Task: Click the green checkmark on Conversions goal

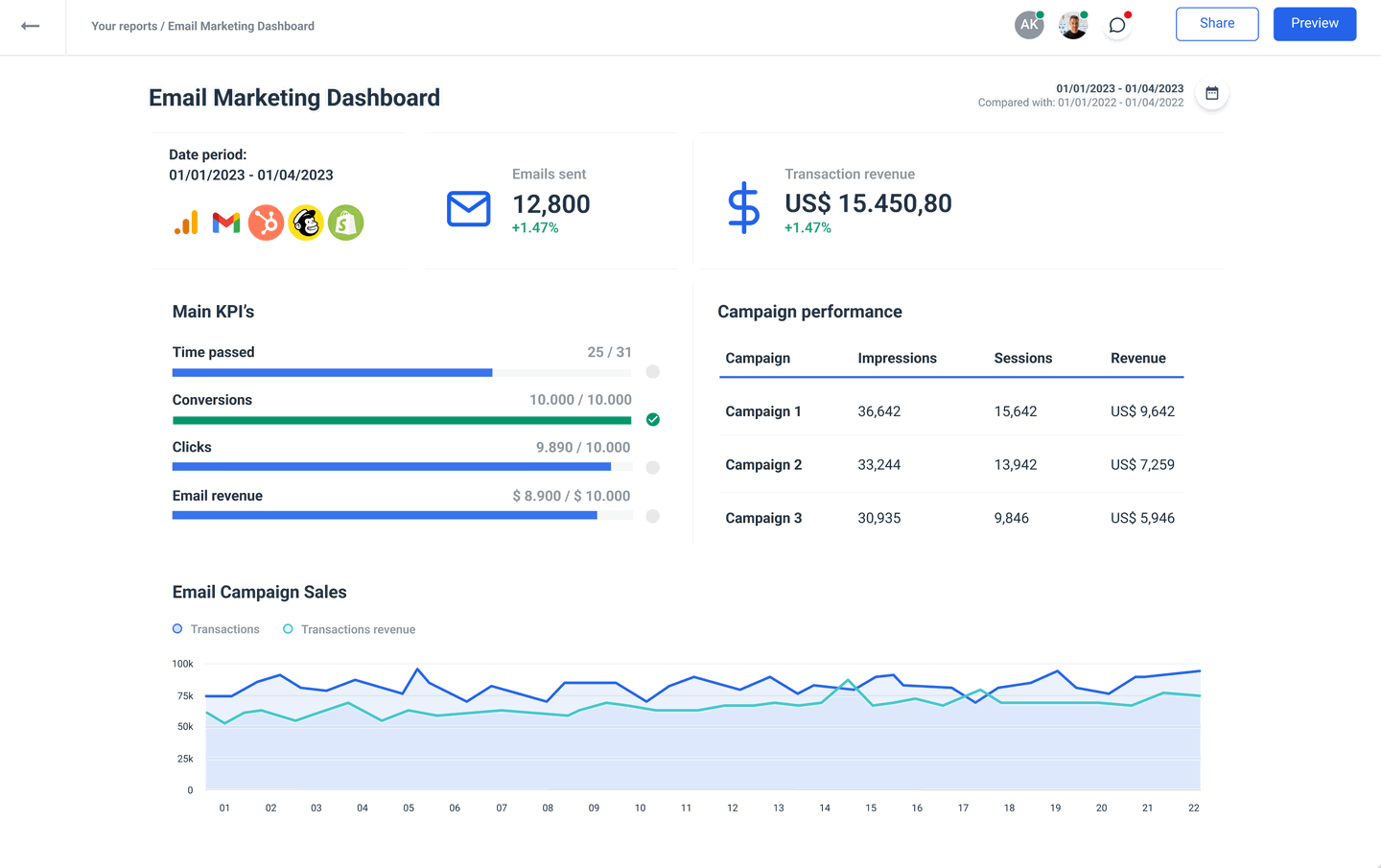Action: (x=652, y=419)
